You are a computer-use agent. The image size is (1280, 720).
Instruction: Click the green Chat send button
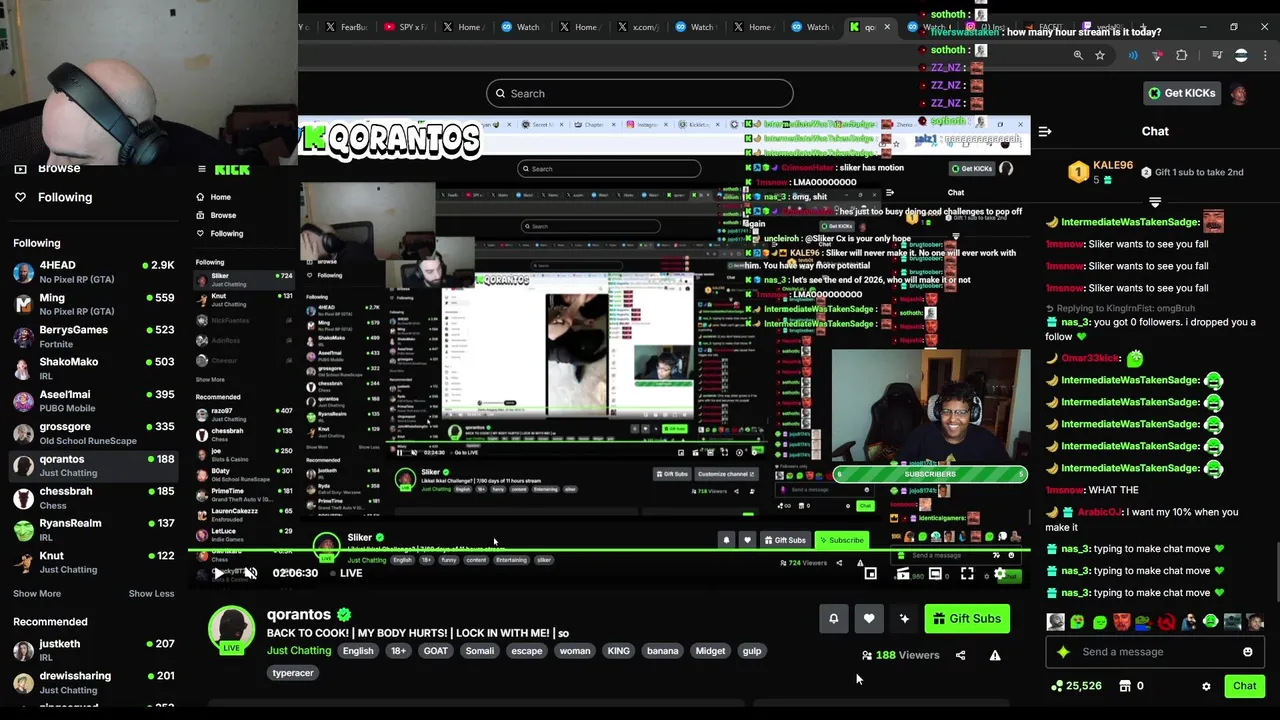click(1244, 686)
